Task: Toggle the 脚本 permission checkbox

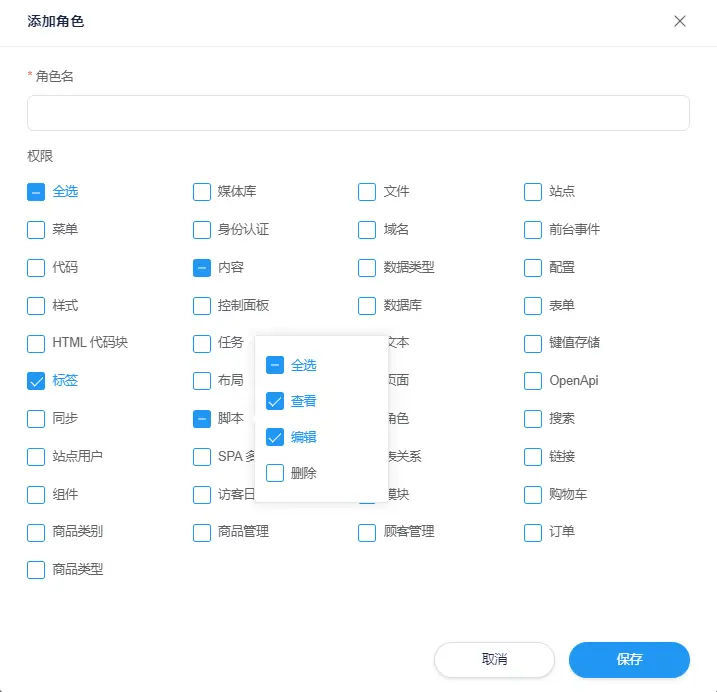Action: tap(202, 419)
